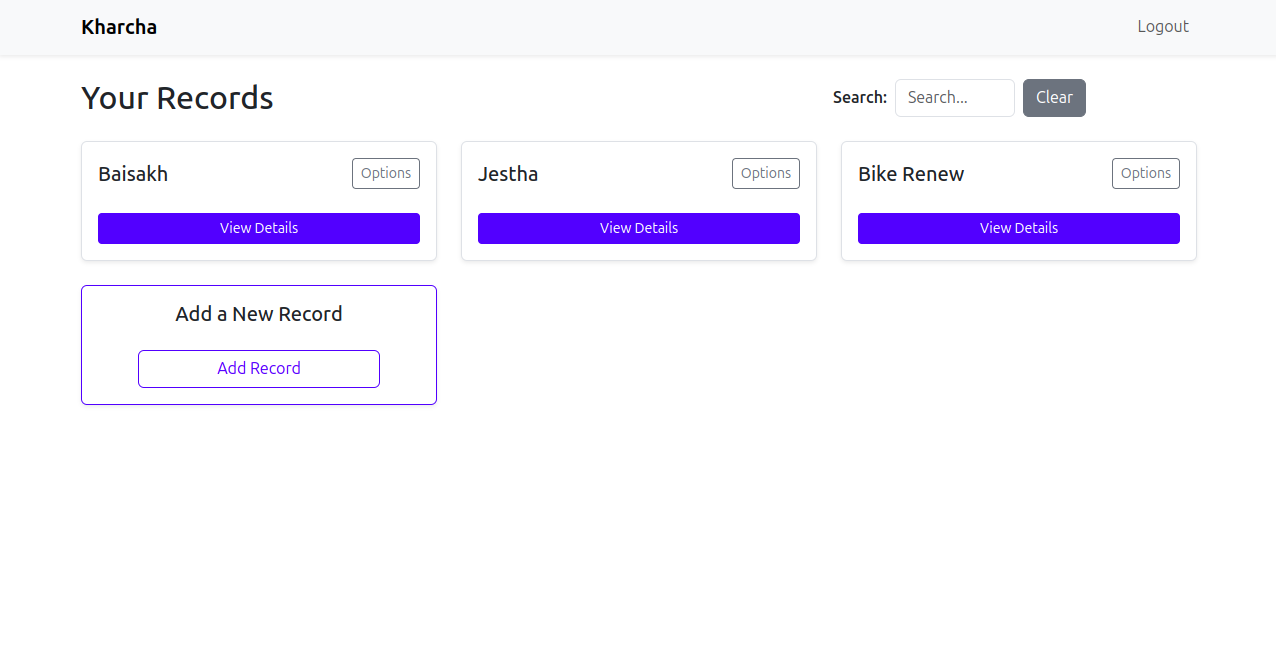Screen dimensions: 1276x670
Task: Log out using the Logout link
Action: click(x=1162, y=26)
